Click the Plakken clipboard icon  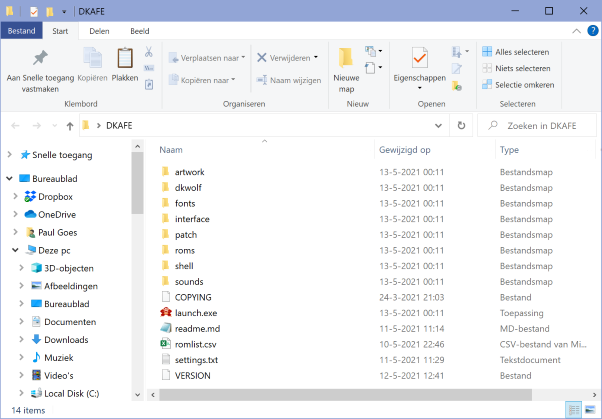[x=125, y=58]
